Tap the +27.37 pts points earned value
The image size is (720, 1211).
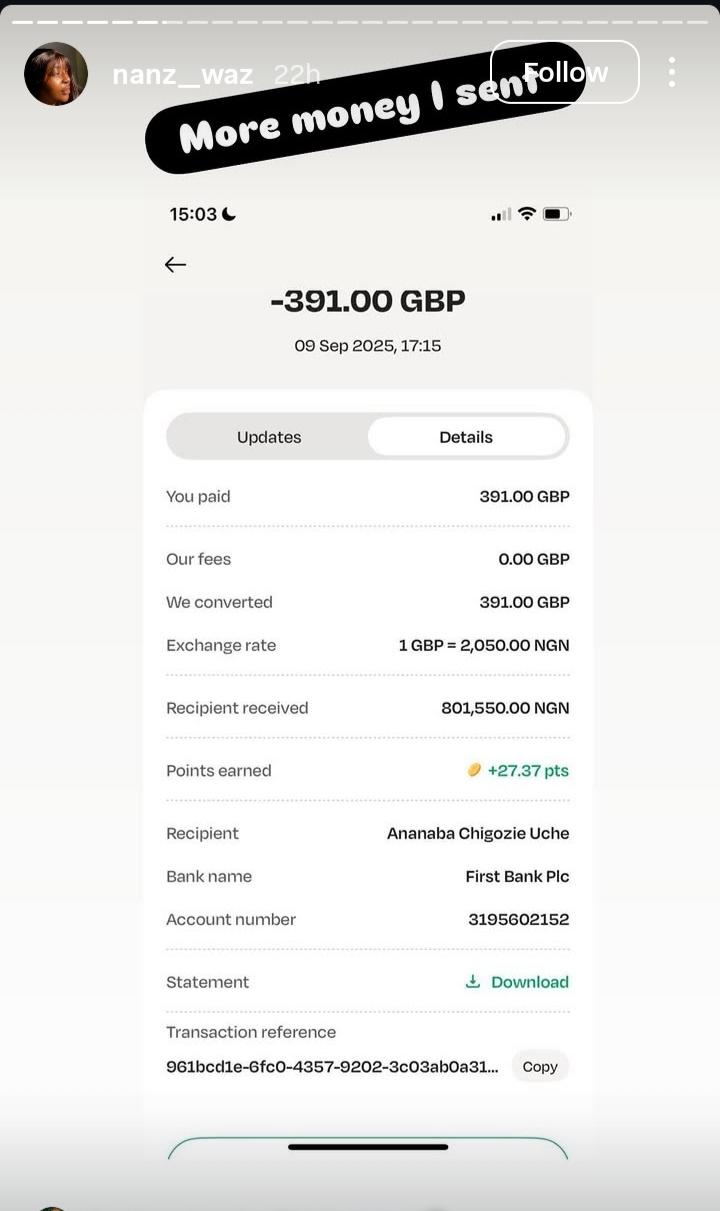point(528,770)
